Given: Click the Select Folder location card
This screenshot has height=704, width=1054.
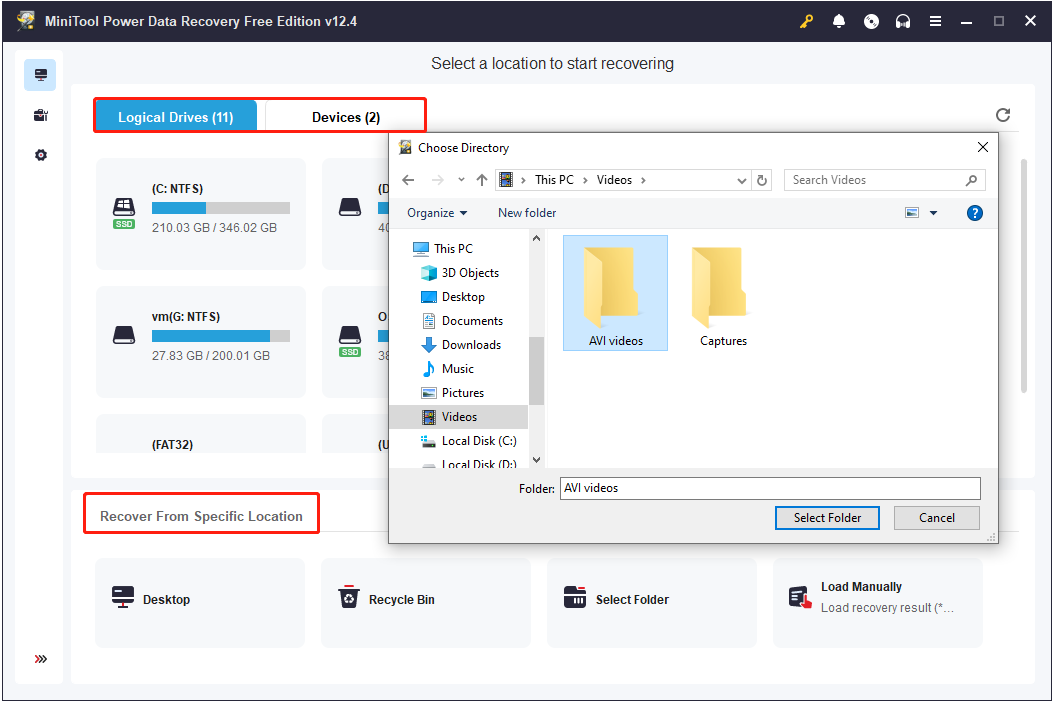Looking at the screenshot, I should click(651, 602).
